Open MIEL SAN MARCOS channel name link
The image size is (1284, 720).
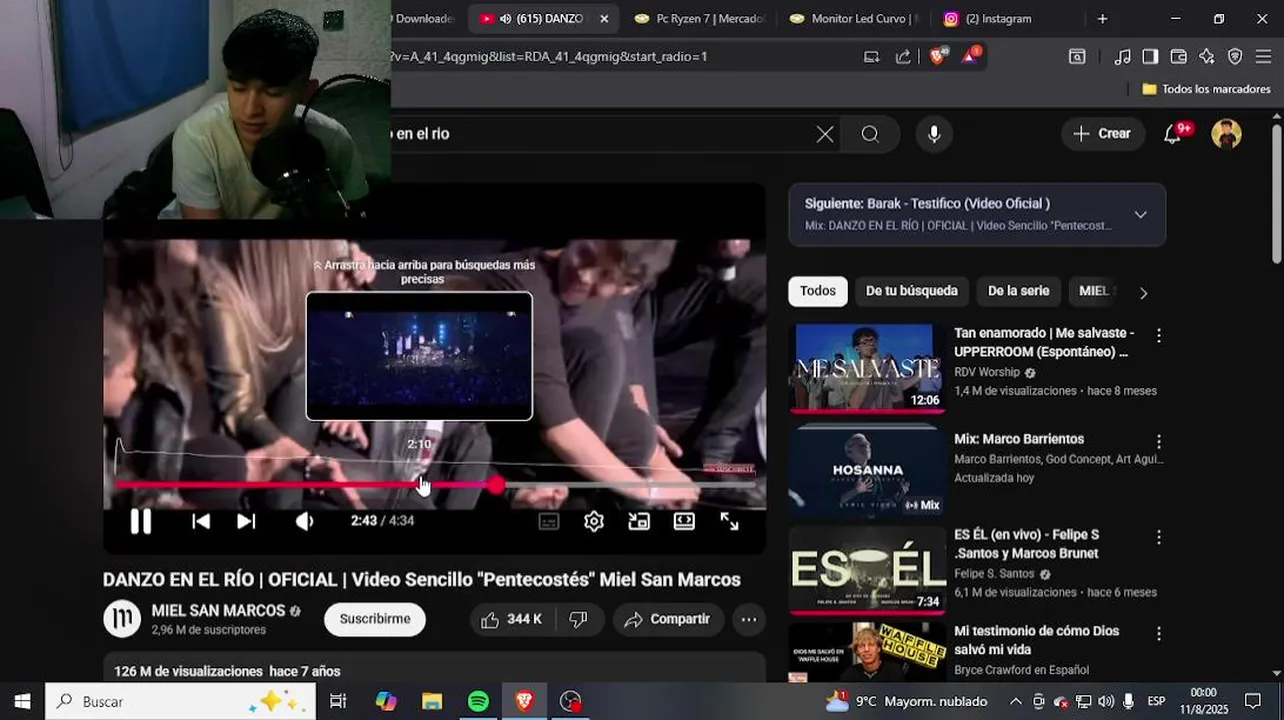[x=218, y=611]
